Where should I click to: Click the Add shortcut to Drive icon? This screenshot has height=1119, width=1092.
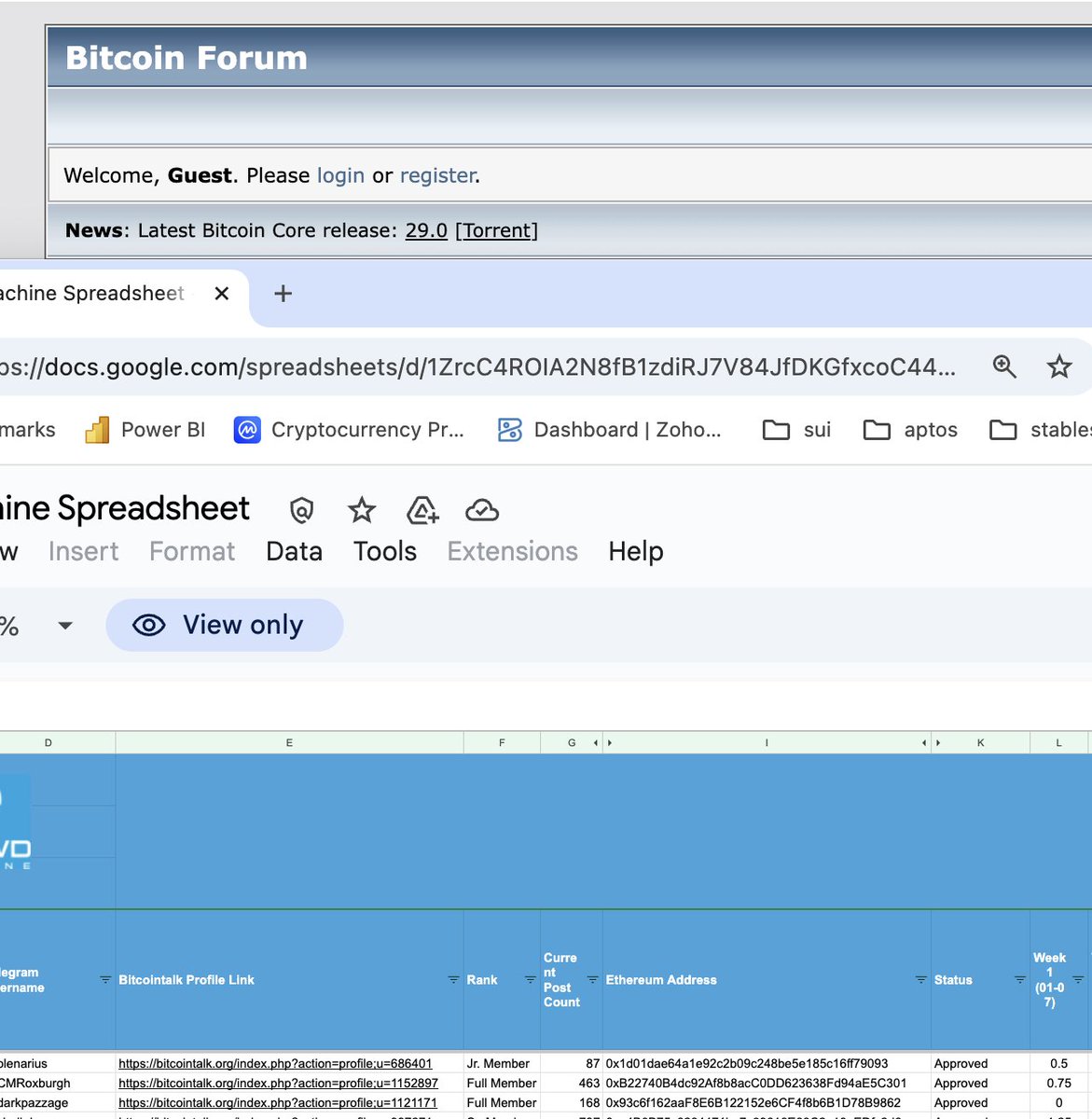tap(422, 511)
